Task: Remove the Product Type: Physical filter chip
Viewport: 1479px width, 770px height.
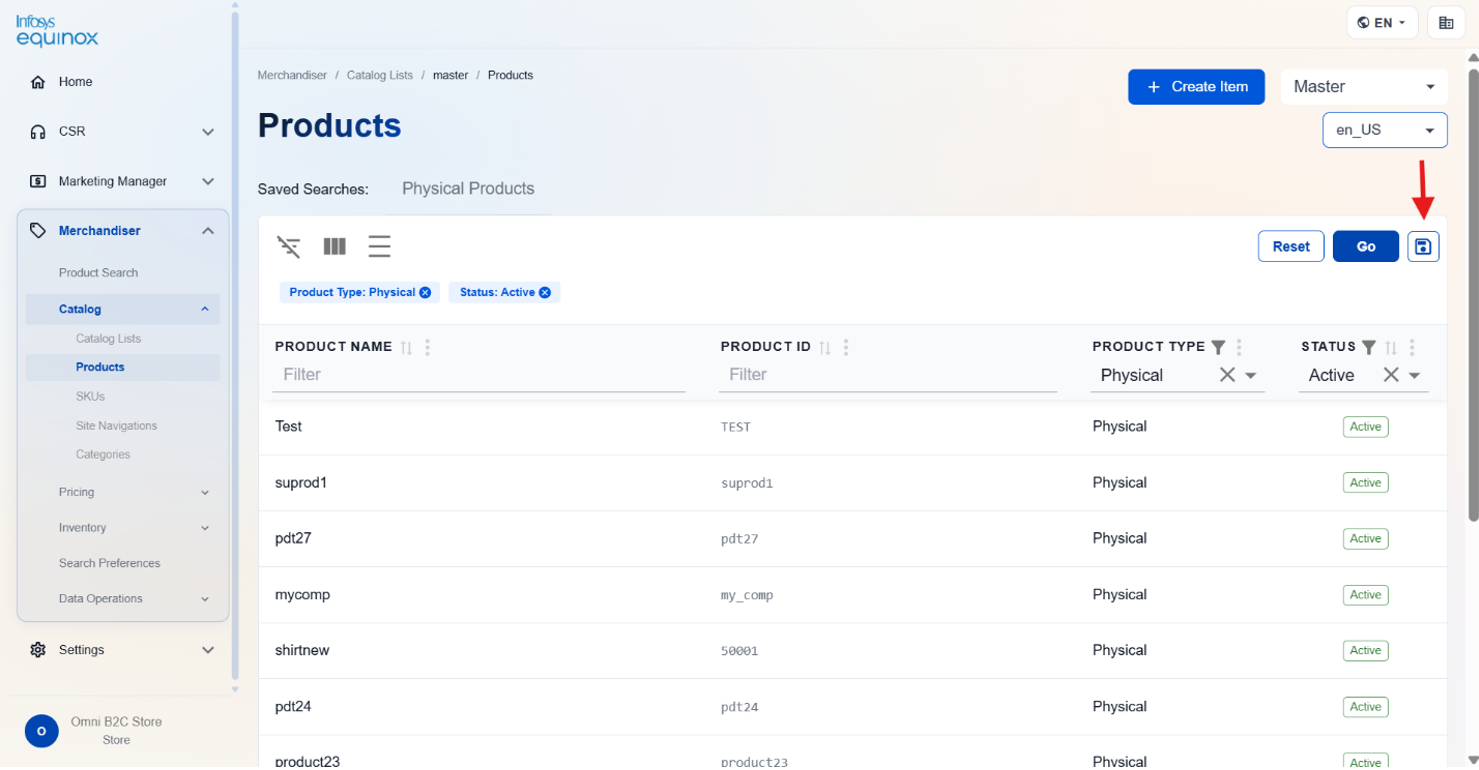Action: coord(425,292)
